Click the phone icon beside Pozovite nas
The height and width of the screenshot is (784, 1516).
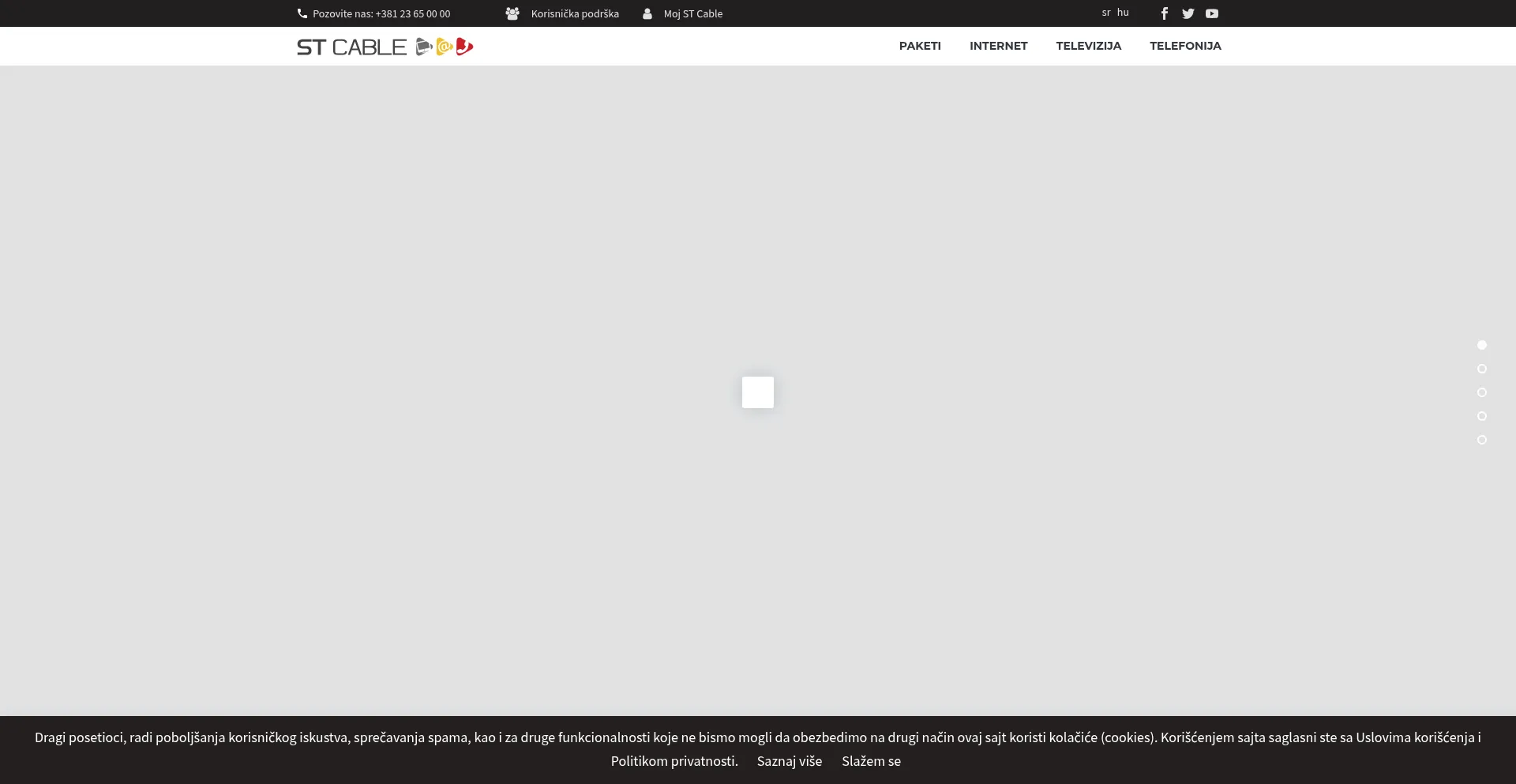coord(302,13)
